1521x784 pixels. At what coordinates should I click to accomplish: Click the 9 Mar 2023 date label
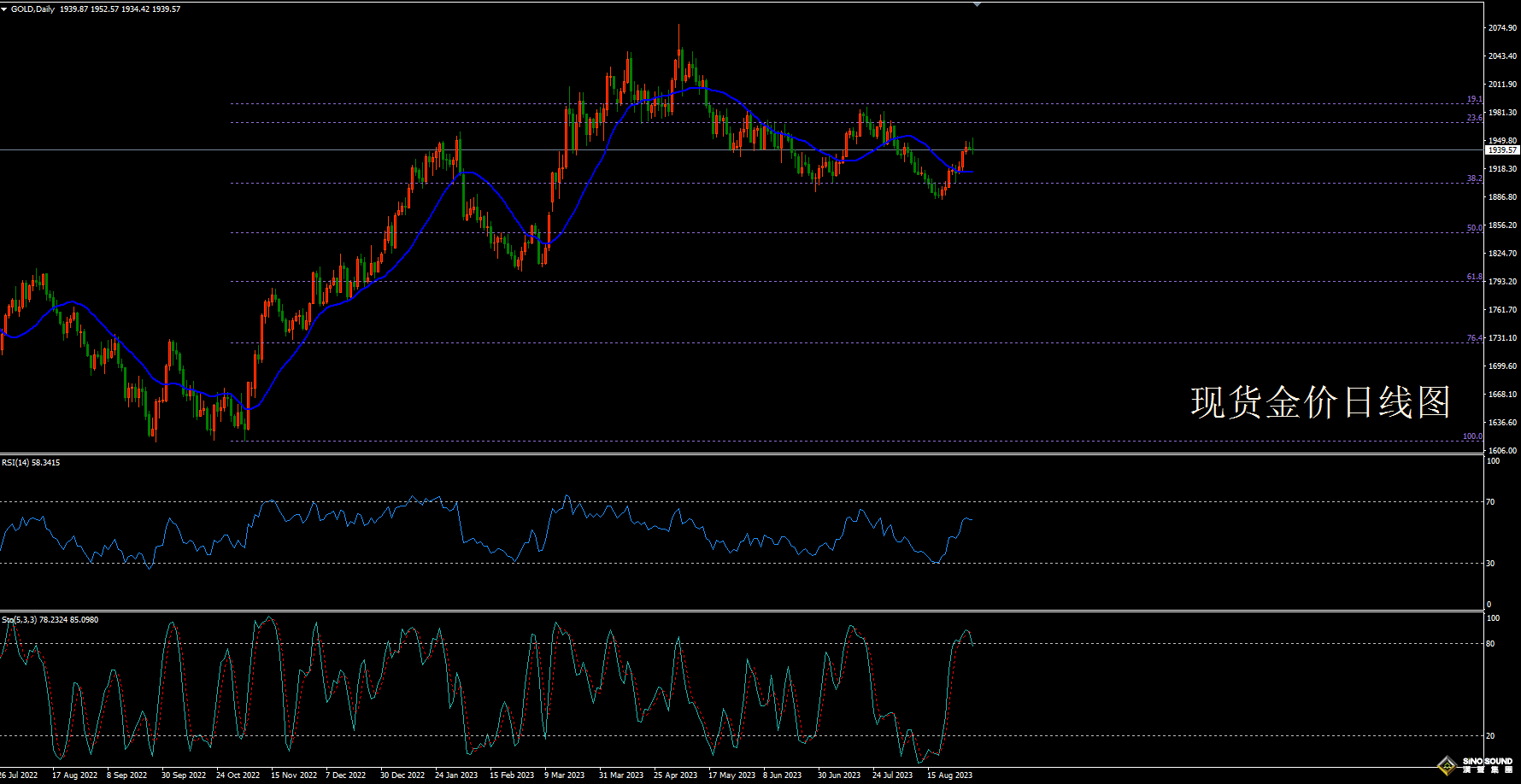(564, 775)
